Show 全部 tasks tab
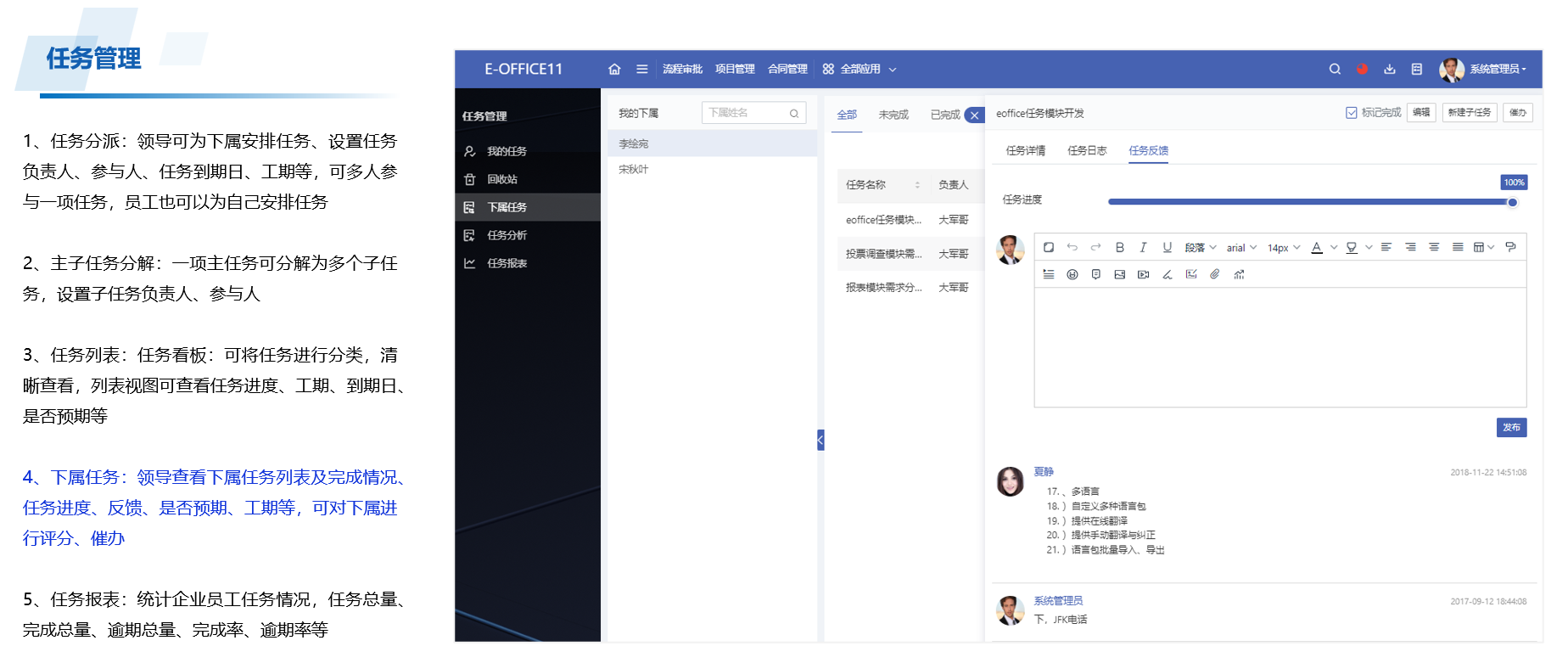The height and width of the screenshot is (663, 1568). [x=847, y=115]
